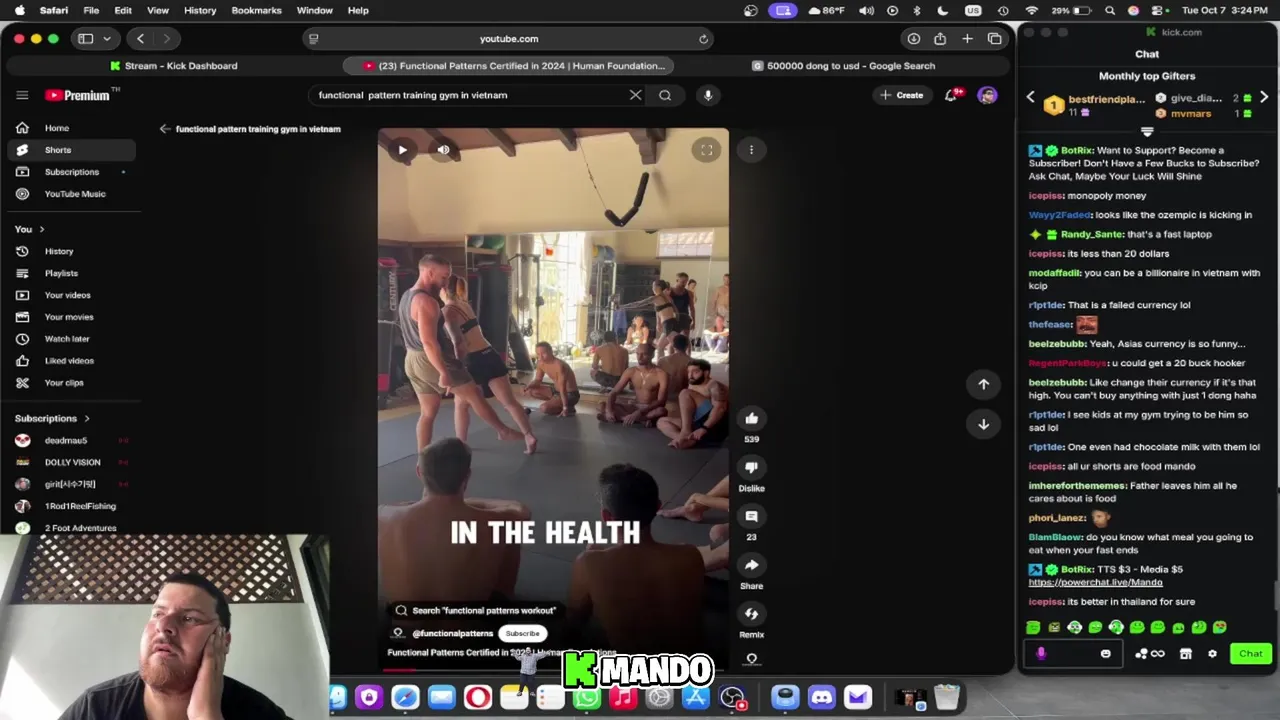Go back from functional pattern search results
1280x720 pixels.
[x=165, y=129]
